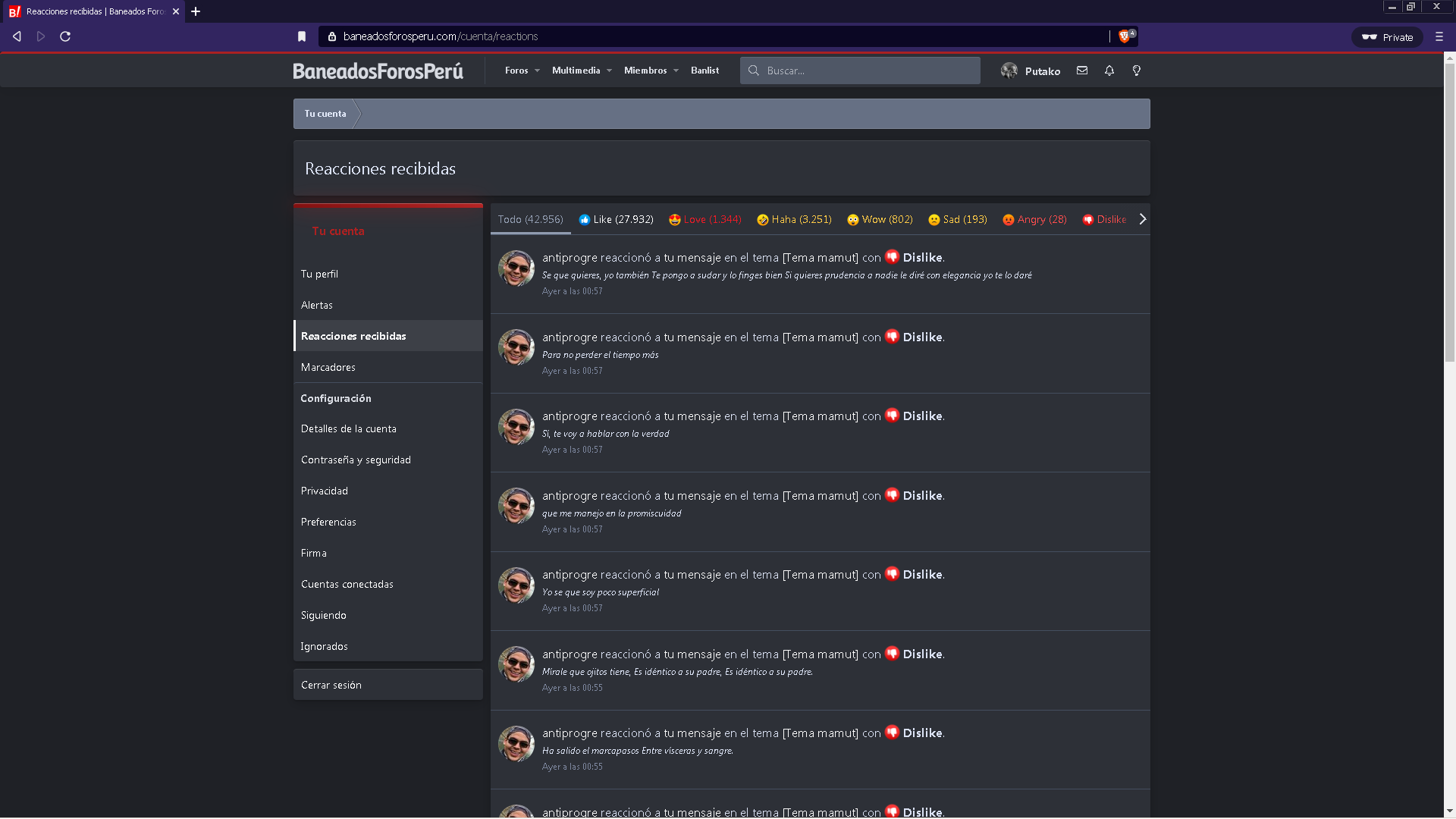This screenshot has height=819, width=1456.
Task: Open a new browser tab
Action: coord(196,11)
